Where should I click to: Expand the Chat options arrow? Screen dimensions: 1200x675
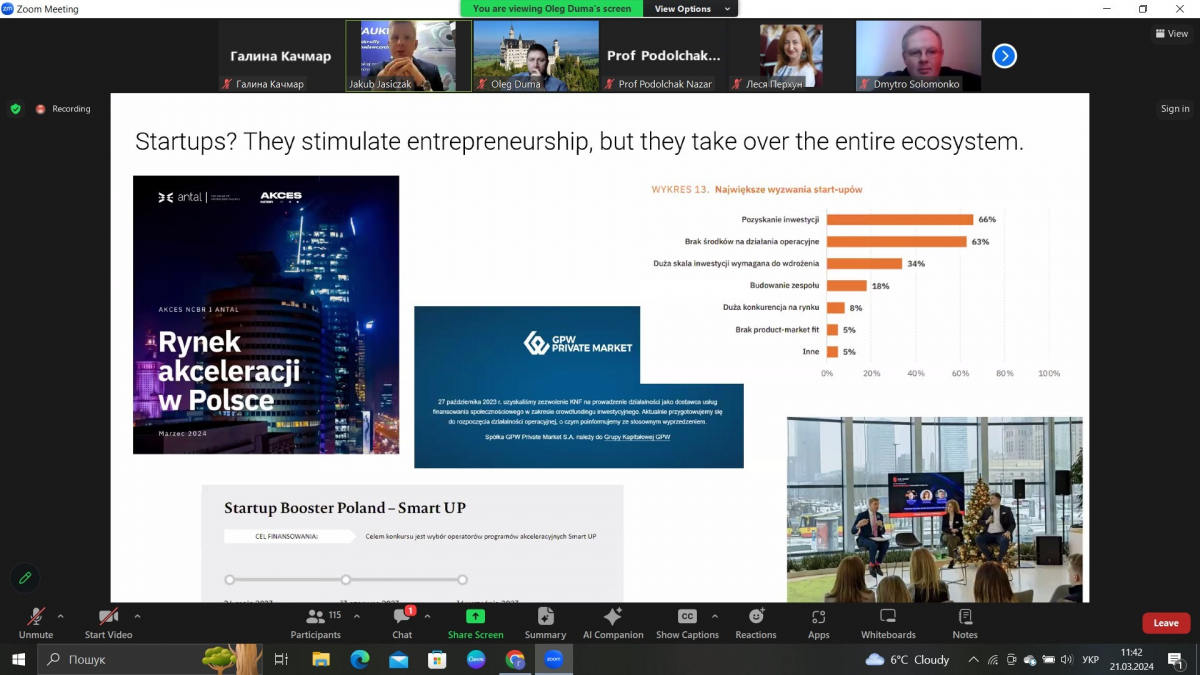coord(427,616)
